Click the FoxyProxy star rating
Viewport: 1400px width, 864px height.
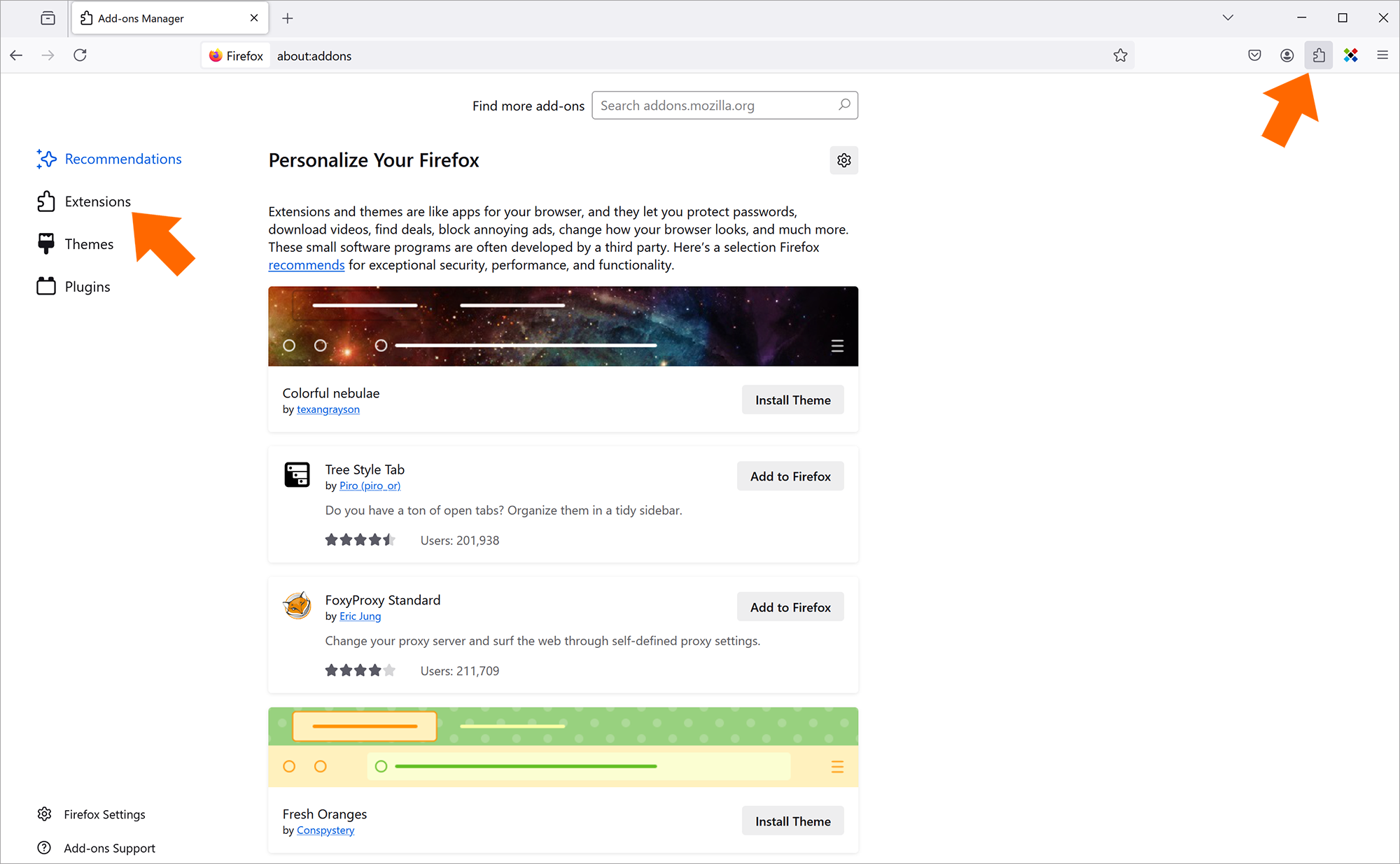click(360, 671)
